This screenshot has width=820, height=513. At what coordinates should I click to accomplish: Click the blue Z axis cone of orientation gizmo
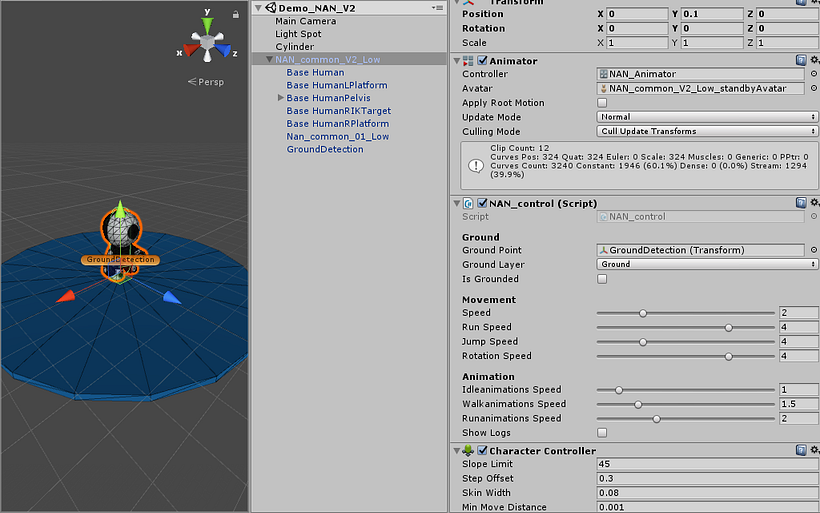223,50
